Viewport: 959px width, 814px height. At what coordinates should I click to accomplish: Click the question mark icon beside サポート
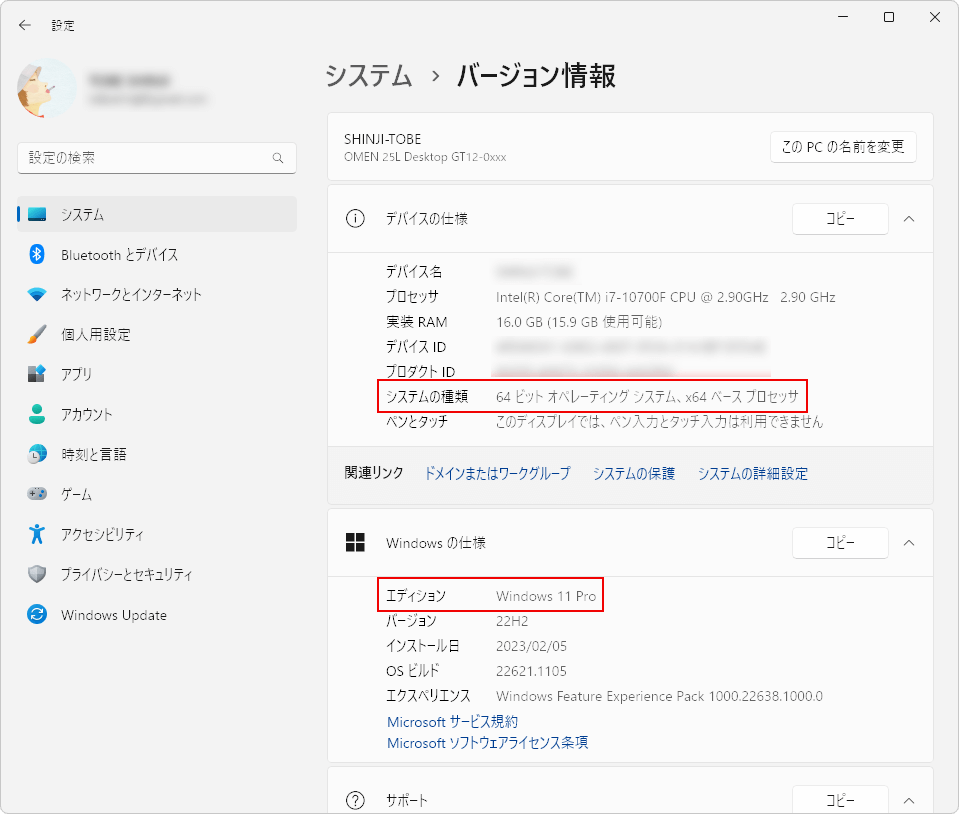click(x=355, y=800)
